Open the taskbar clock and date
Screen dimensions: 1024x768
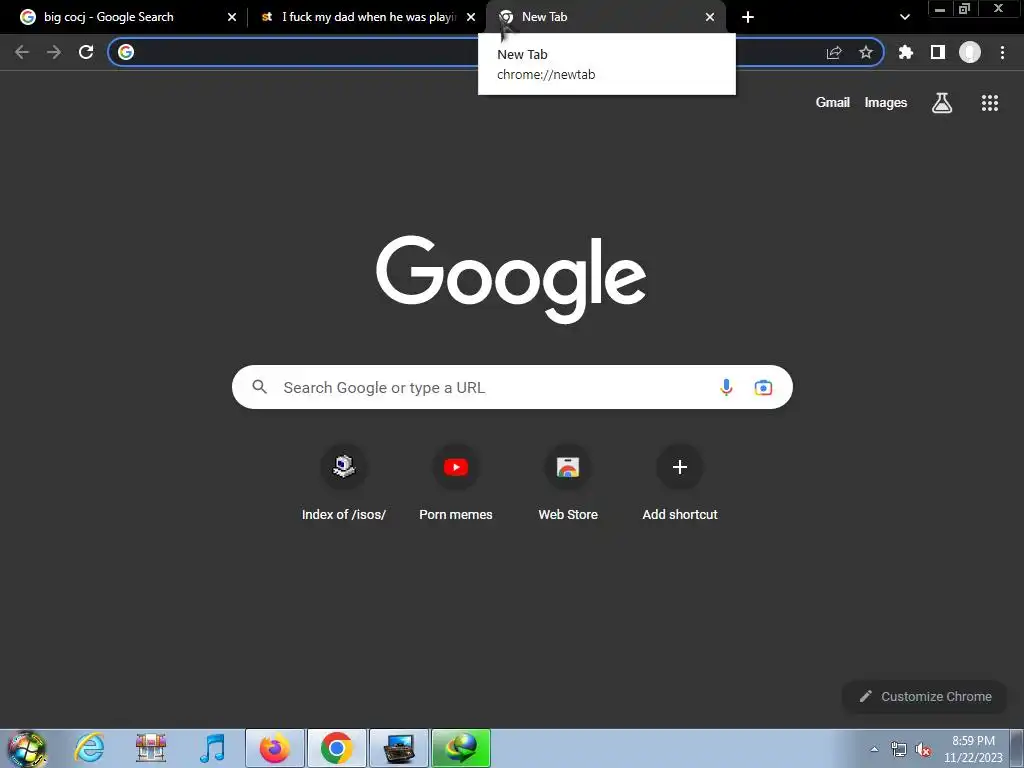973,749
